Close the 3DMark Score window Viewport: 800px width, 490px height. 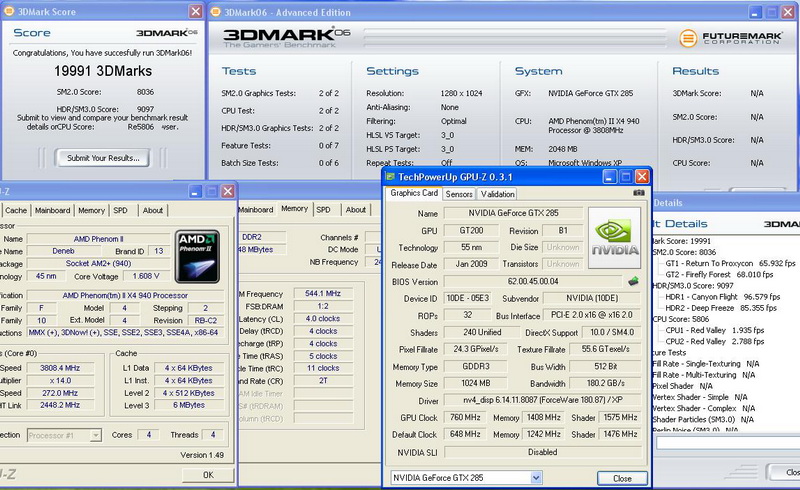(x=195, y=11)
